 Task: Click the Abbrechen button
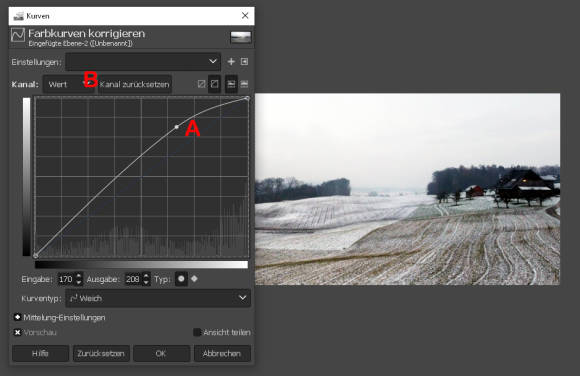222,353
